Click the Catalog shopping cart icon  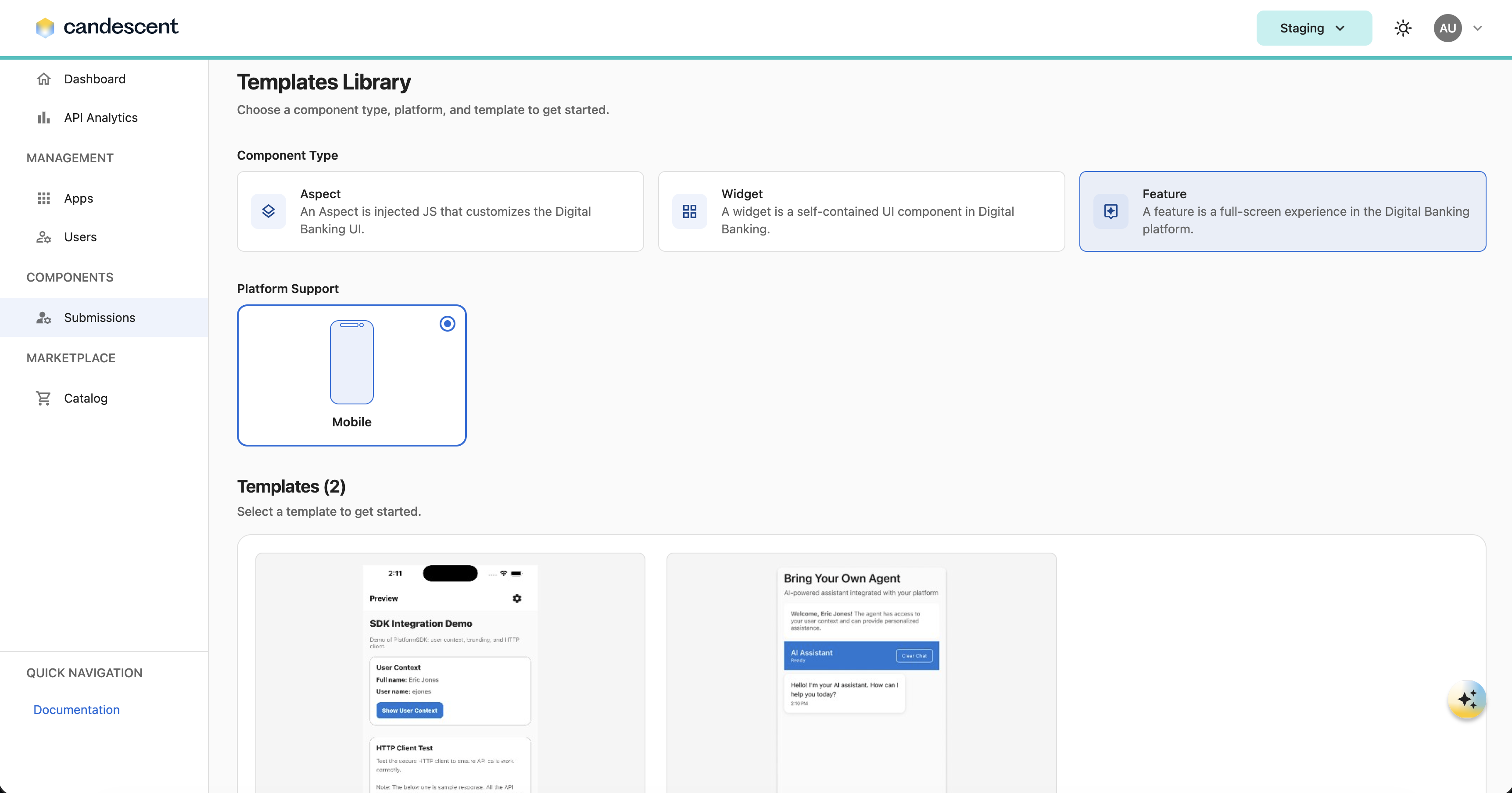[43, 398]
